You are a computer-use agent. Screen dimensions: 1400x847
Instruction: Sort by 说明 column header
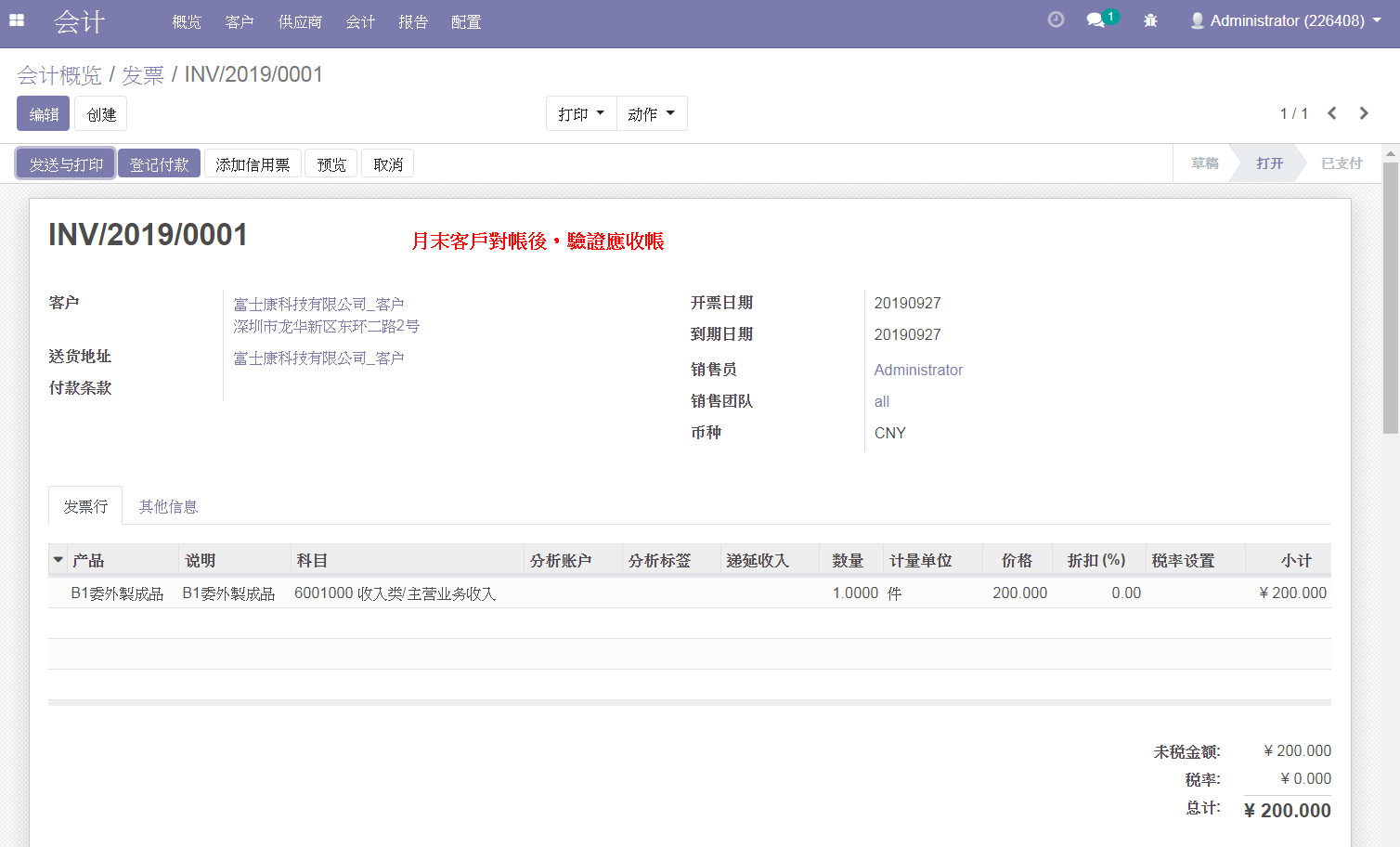(234, 560)
